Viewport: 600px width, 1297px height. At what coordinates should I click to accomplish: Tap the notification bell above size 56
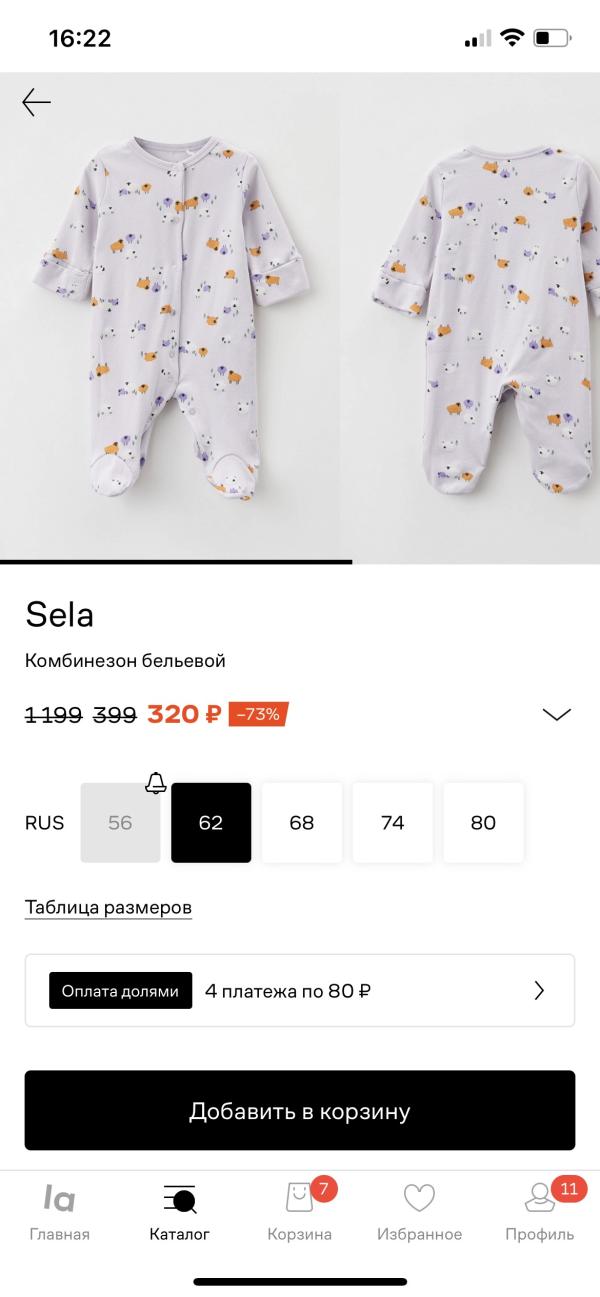[155, 782]
